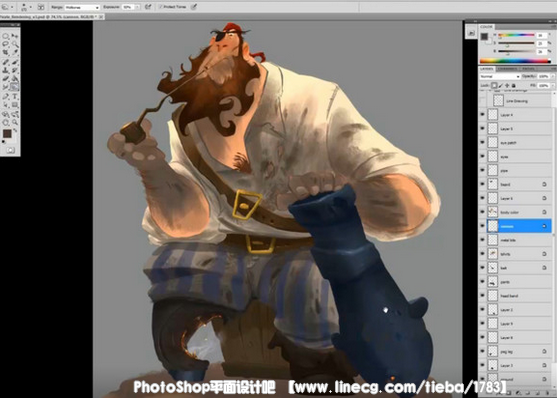
Task: Select the Lasso tool
Action: point(6,44)
